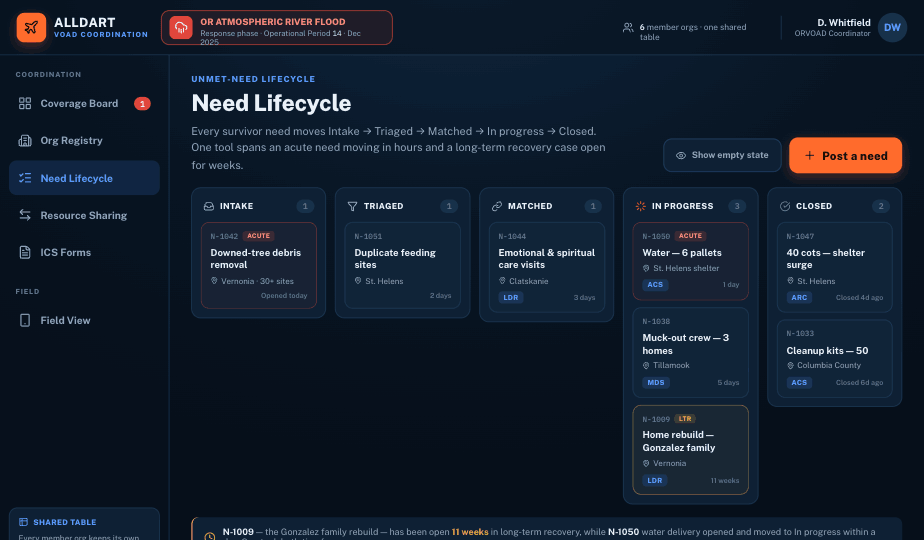Open Downed-tree debris removal card
The height and width of the screenshot is (540, 924).
(x=259, y=265)
